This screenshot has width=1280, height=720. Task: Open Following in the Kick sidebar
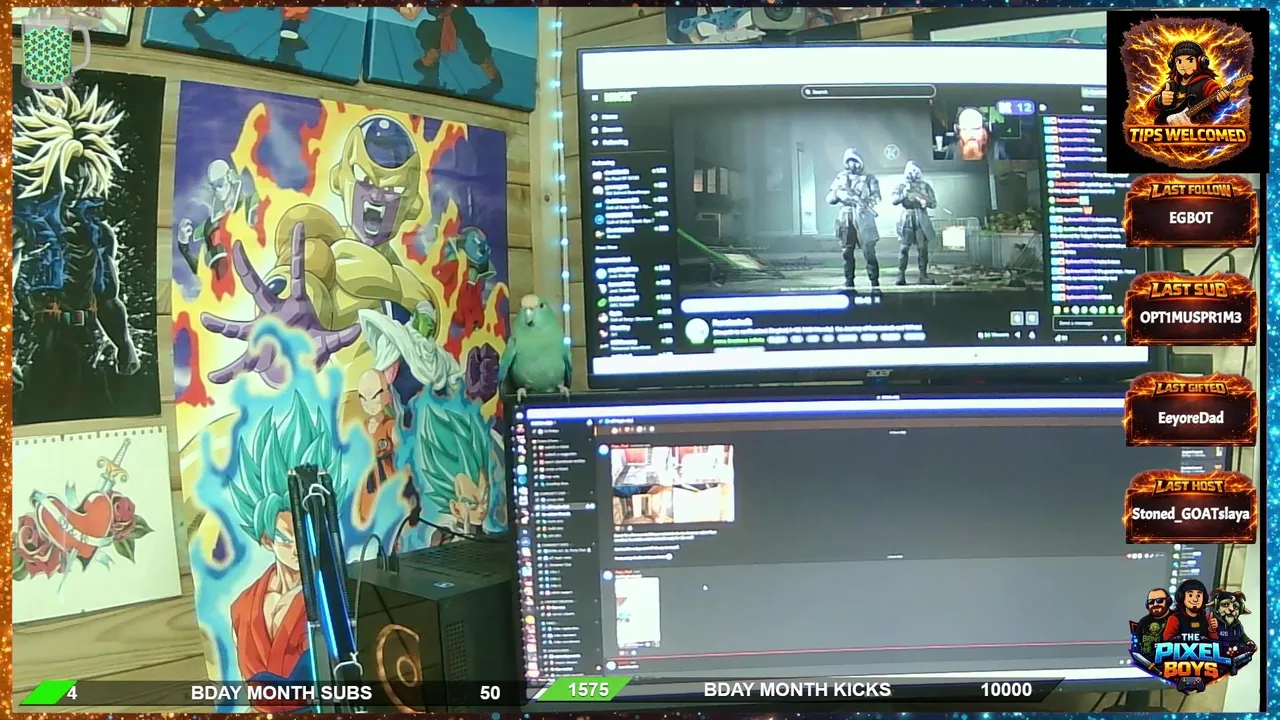point(611,143)
